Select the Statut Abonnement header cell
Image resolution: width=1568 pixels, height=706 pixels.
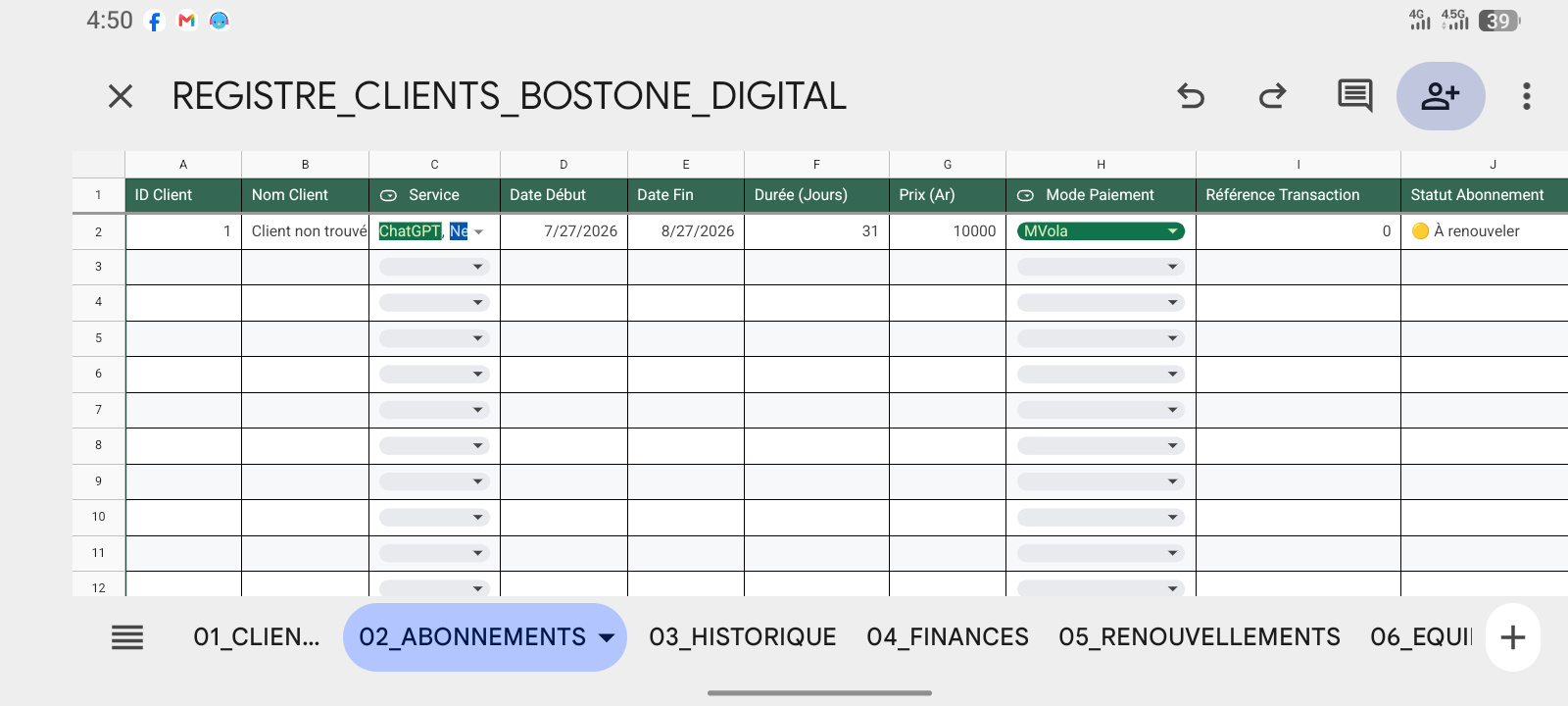(x=1485, y=195)
